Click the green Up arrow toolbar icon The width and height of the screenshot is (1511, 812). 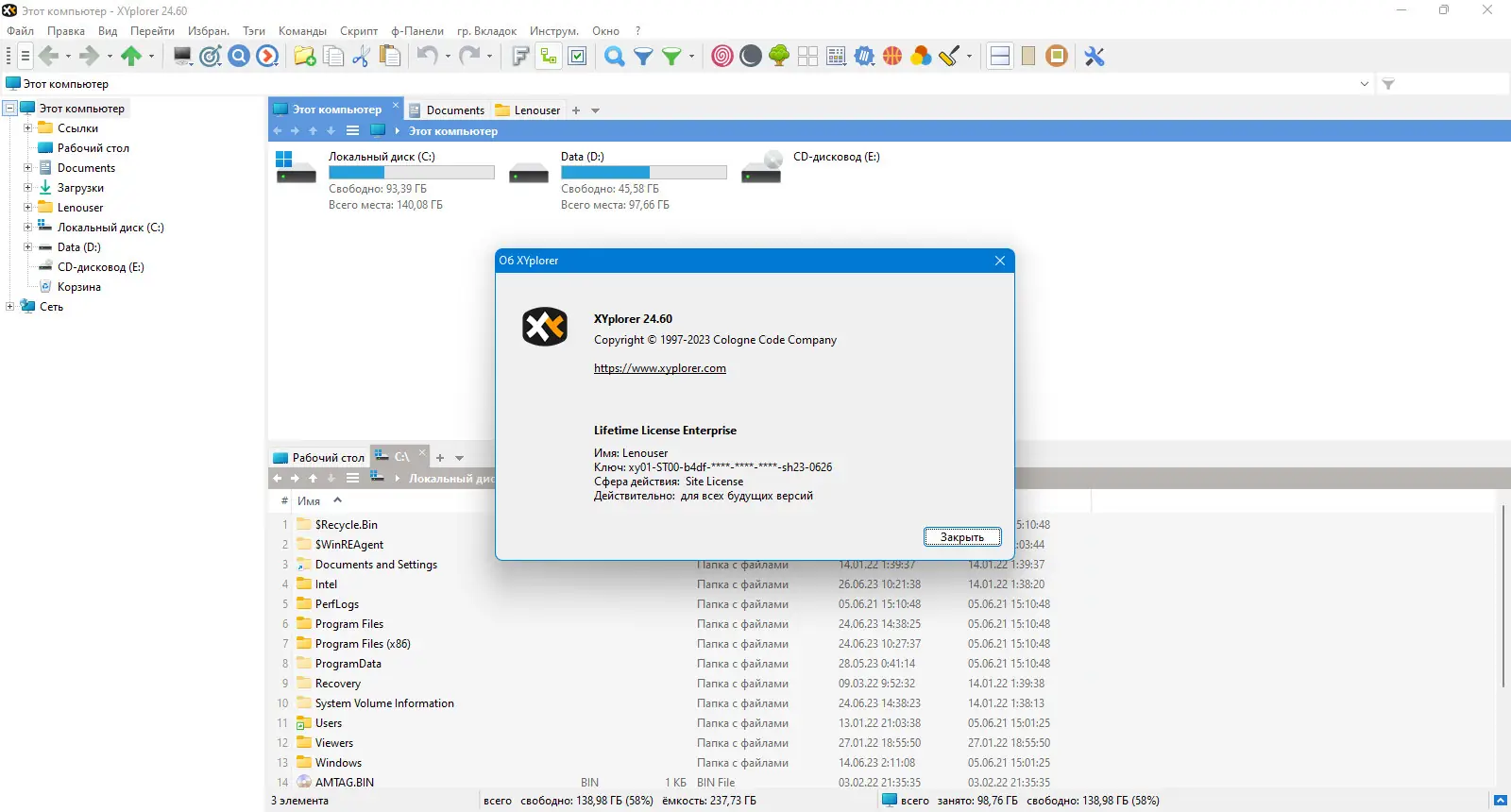click(131, 57)
